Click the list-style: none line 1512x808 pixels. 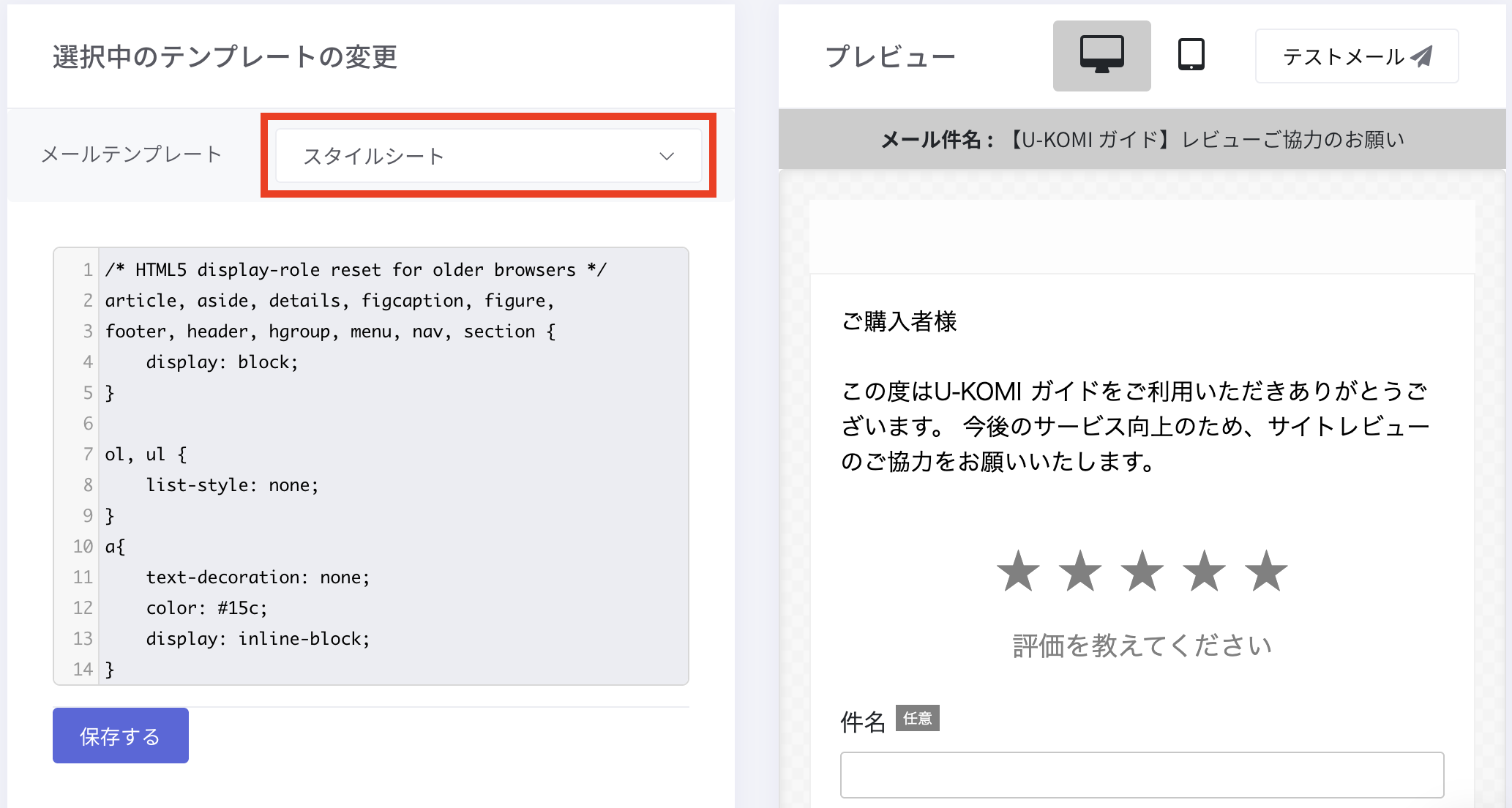pyautogui.click(x=232, y=485)
